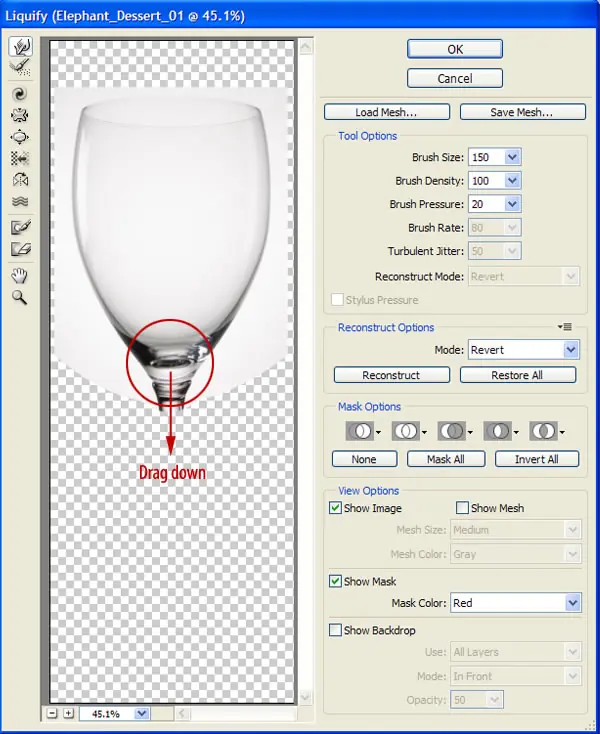Click the Load Mesh button

(x=387, y=112)
